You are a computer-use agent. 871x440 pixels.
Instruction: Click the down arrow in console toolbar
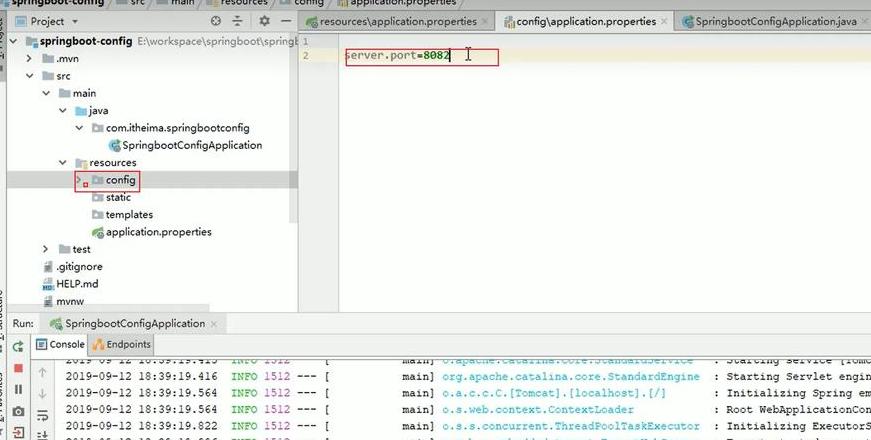tap(42, 394)
